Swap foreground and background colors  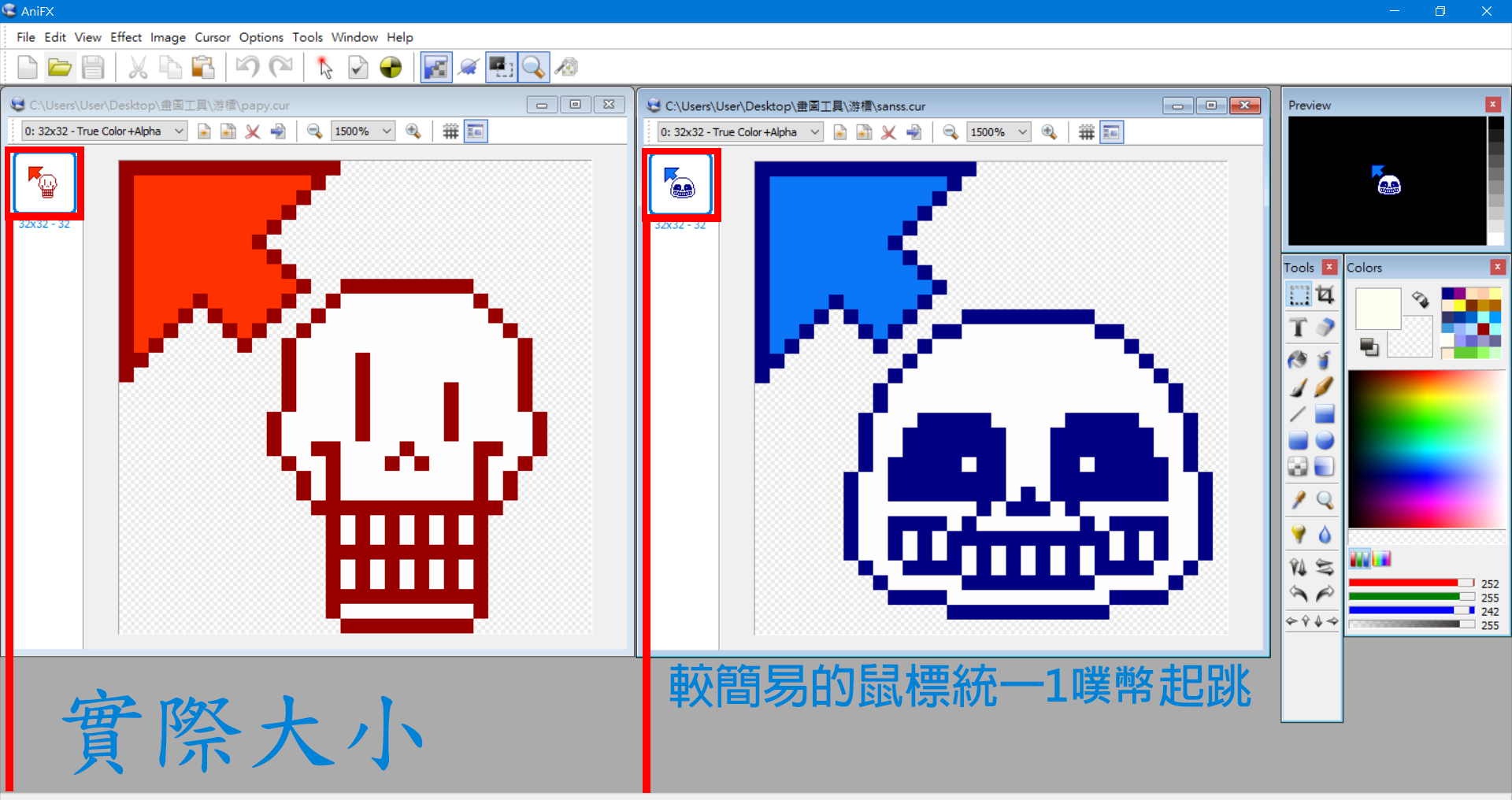tap(1420, 299)
